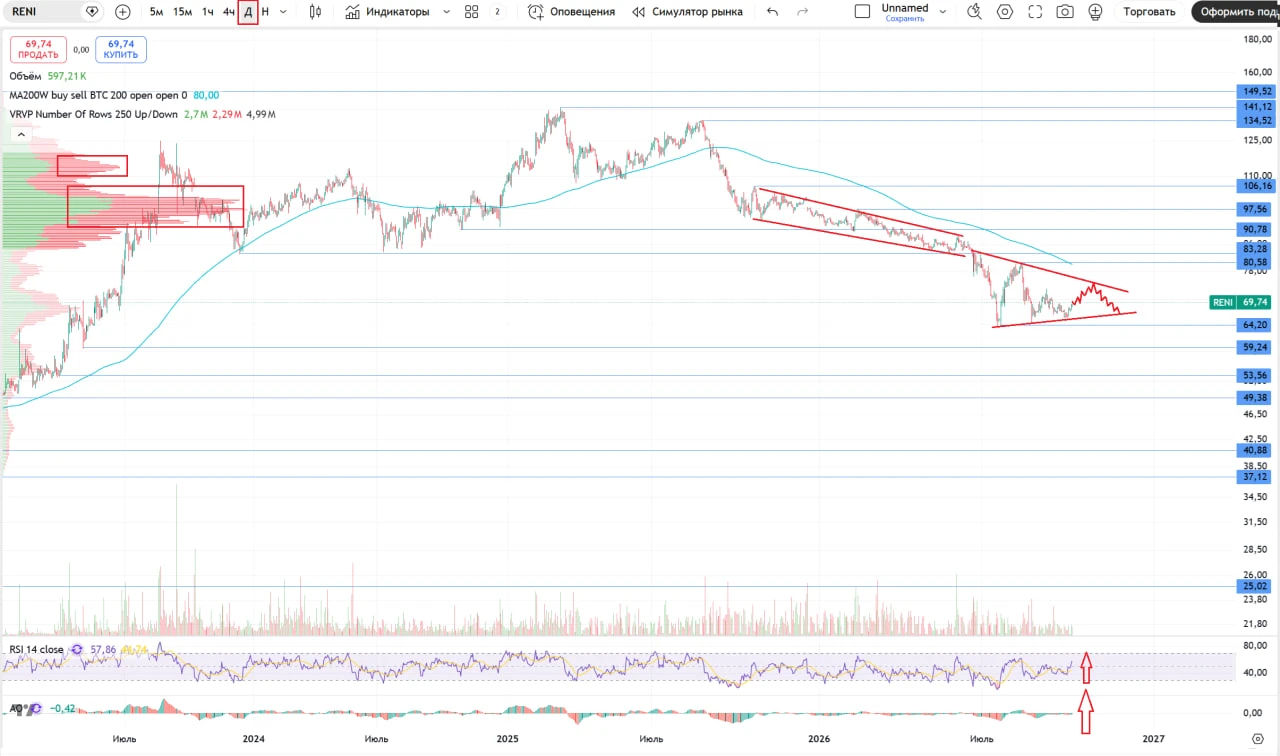
Task: Switch to the 5м timeframe
Action: point(157,12)
